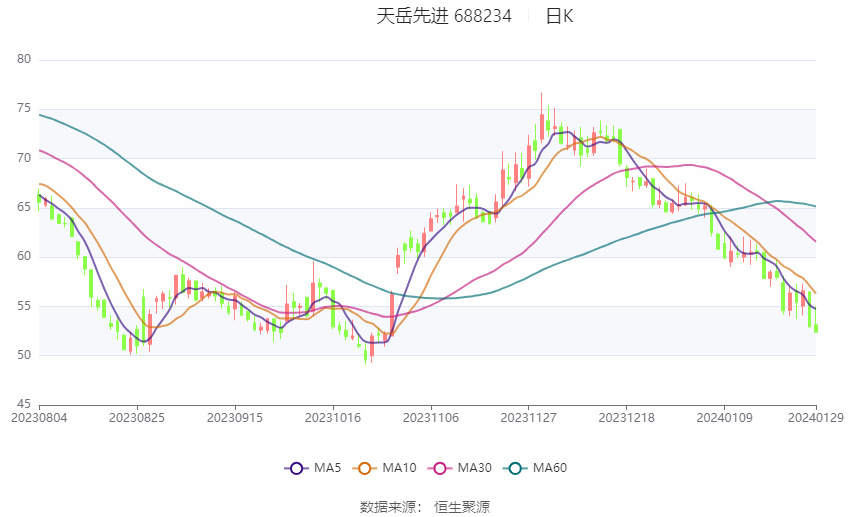Click the 55 y-axis price label
This screenshot has height=517, width=850.
click(x=24, y=306)
